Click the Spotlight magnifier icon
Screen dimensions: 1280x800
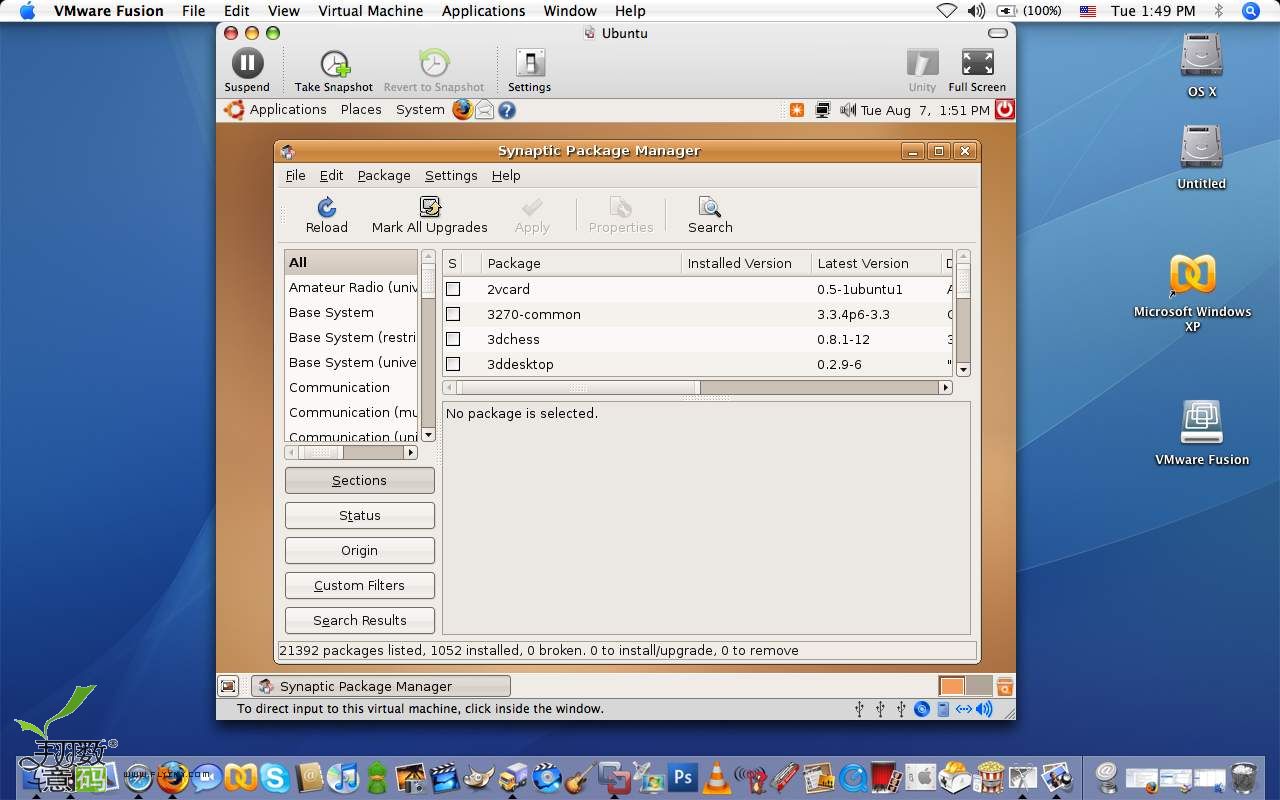[1250, 11]
